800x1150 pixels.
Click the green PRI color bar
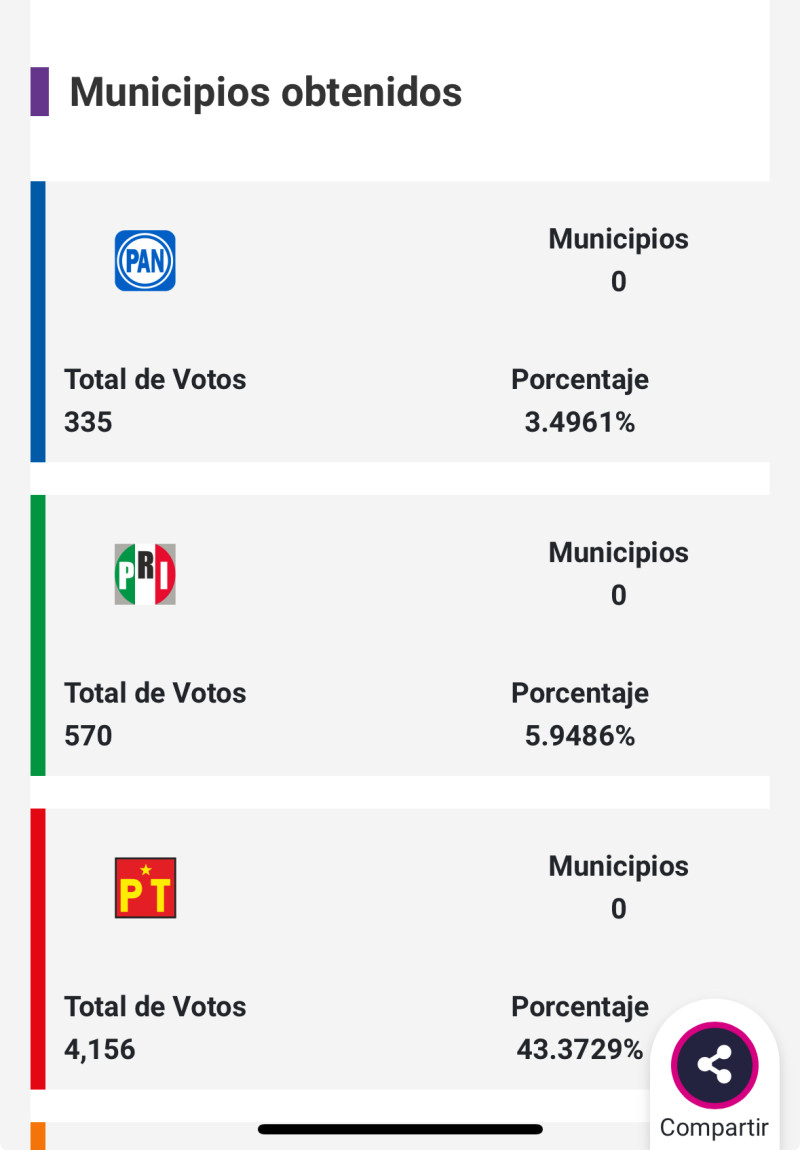(x=38, y=635)
